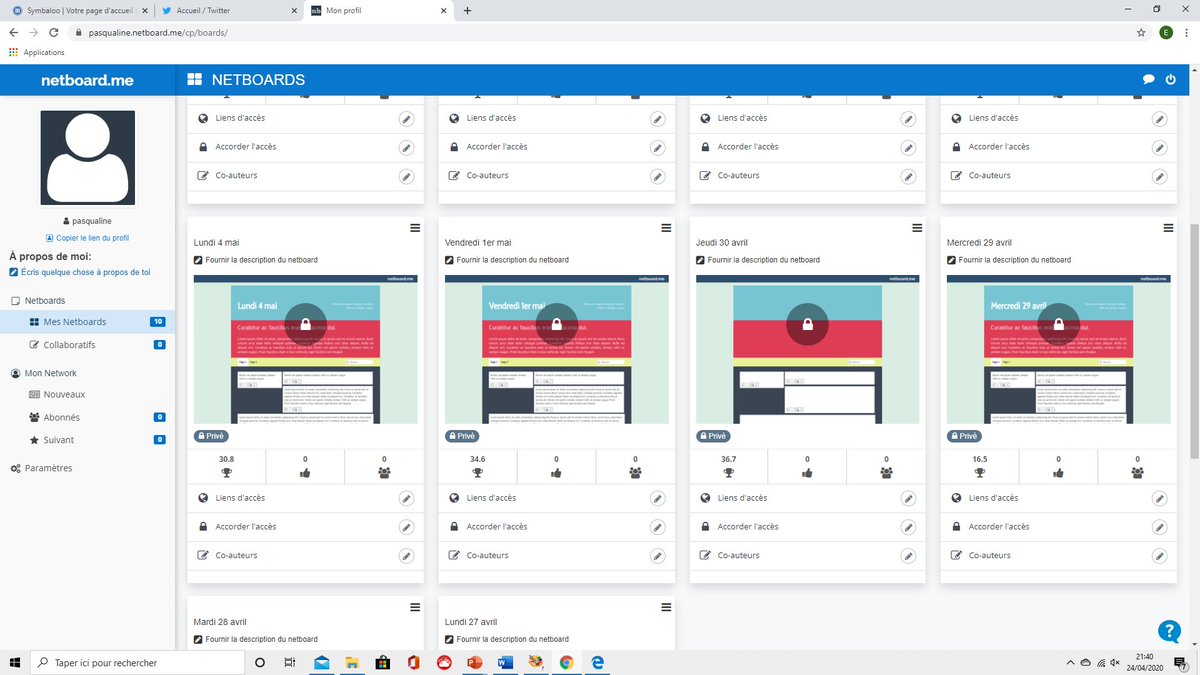Click the browser reload button
The height and width of the screenshot is (675, 1200).
54,32
